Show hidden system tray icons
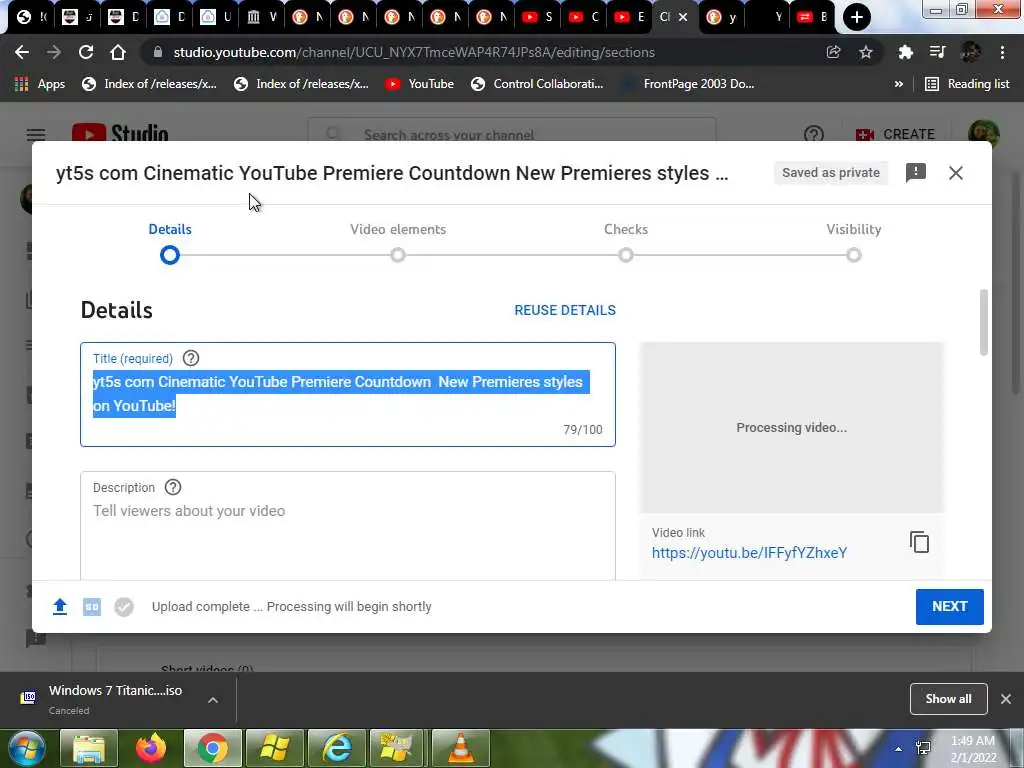 [899, 749]
